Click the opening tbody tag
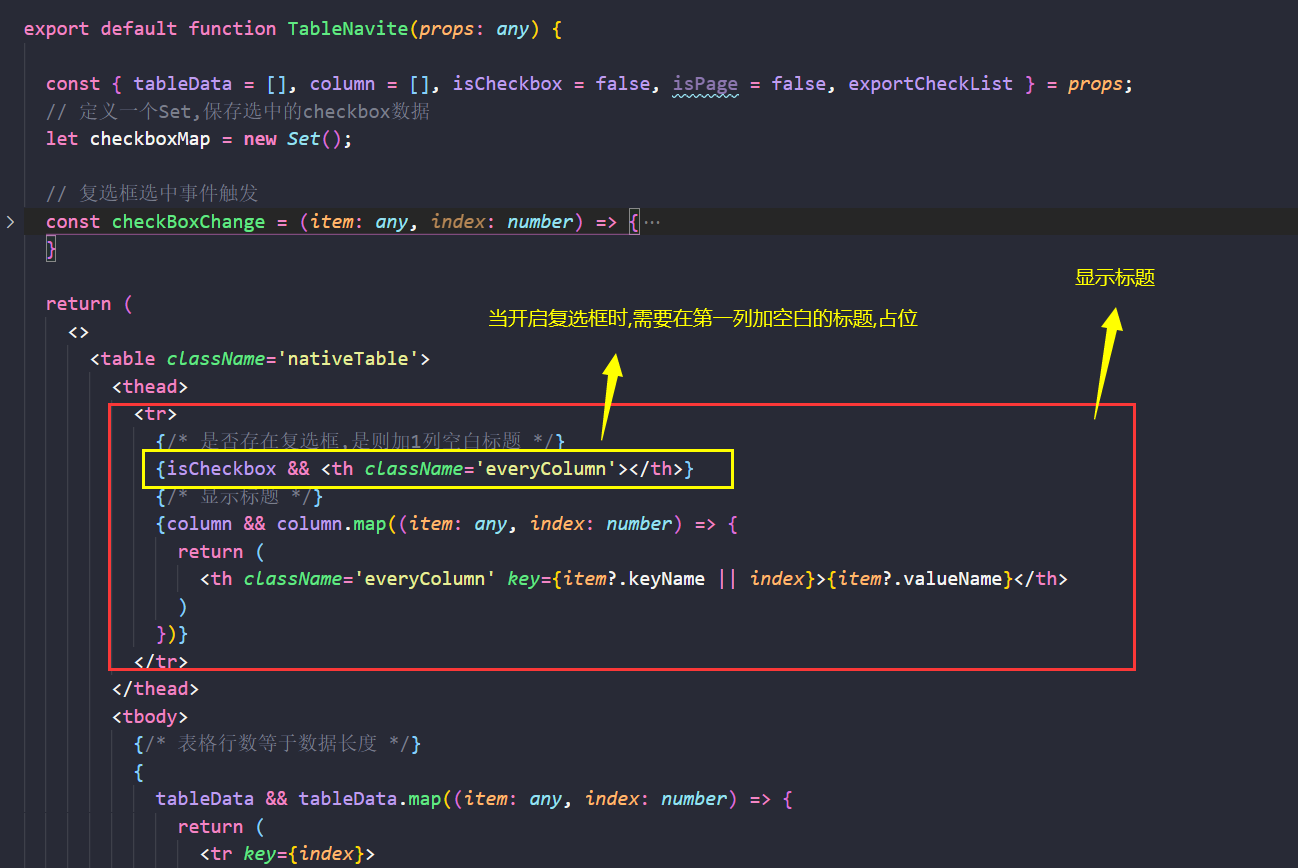The height and width of the screenshot is (868, 1298). (150, 717)
